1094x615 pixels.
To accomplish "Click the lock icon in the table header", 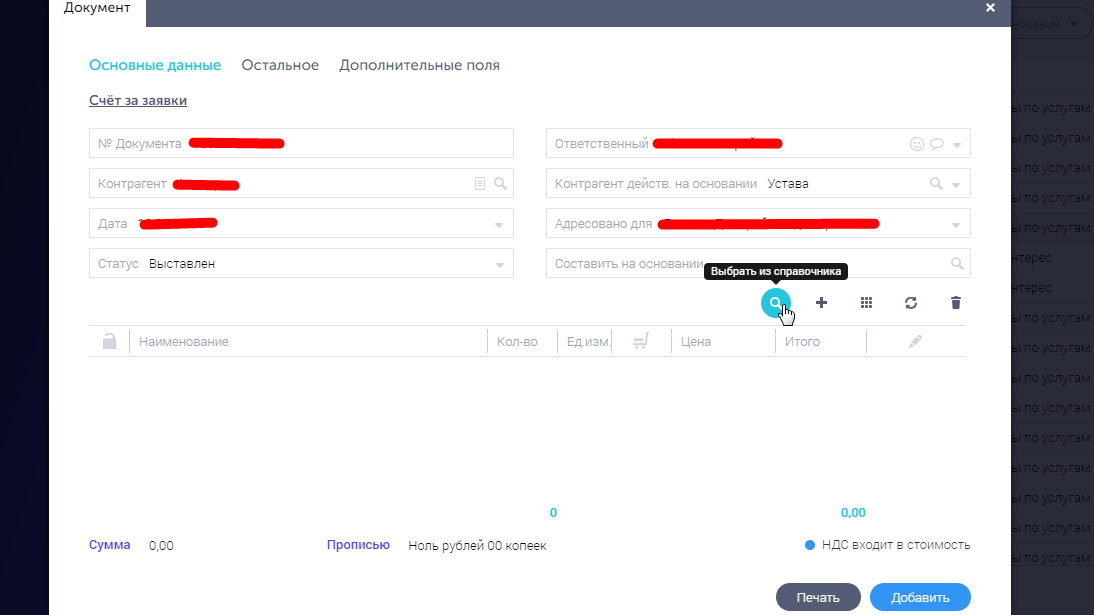I will click(109, 342).
